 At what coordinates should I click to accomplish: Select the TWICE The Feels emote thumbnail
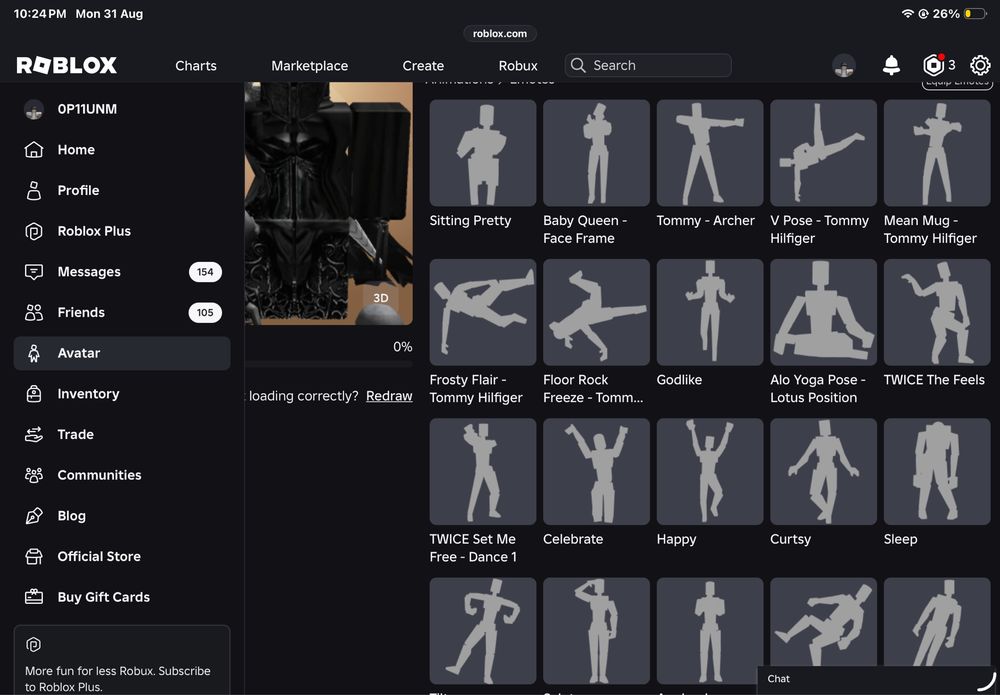pyautogui.click(x=937, y=312)
